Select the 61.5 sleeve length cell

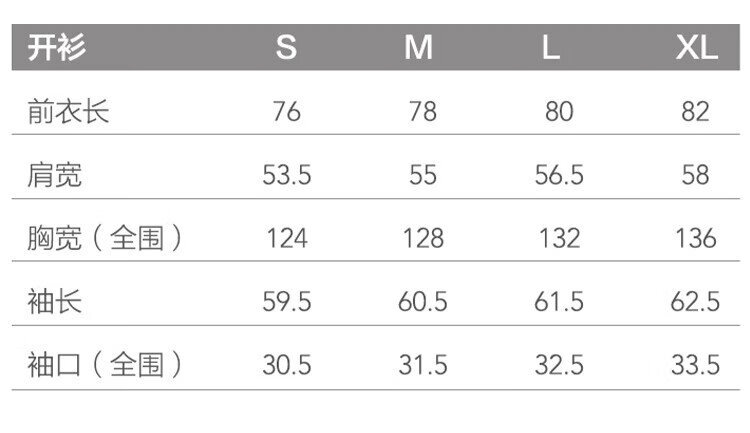coord(559,301)
